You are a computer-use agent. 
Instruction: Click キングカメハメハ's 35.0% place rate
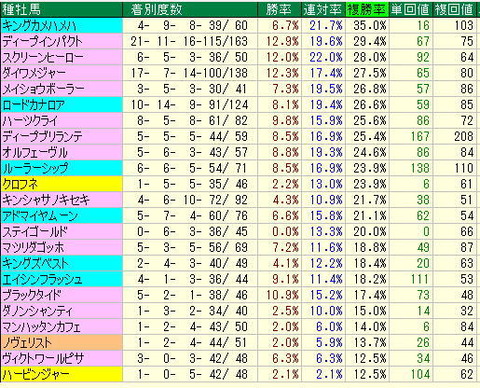point(370,26)
